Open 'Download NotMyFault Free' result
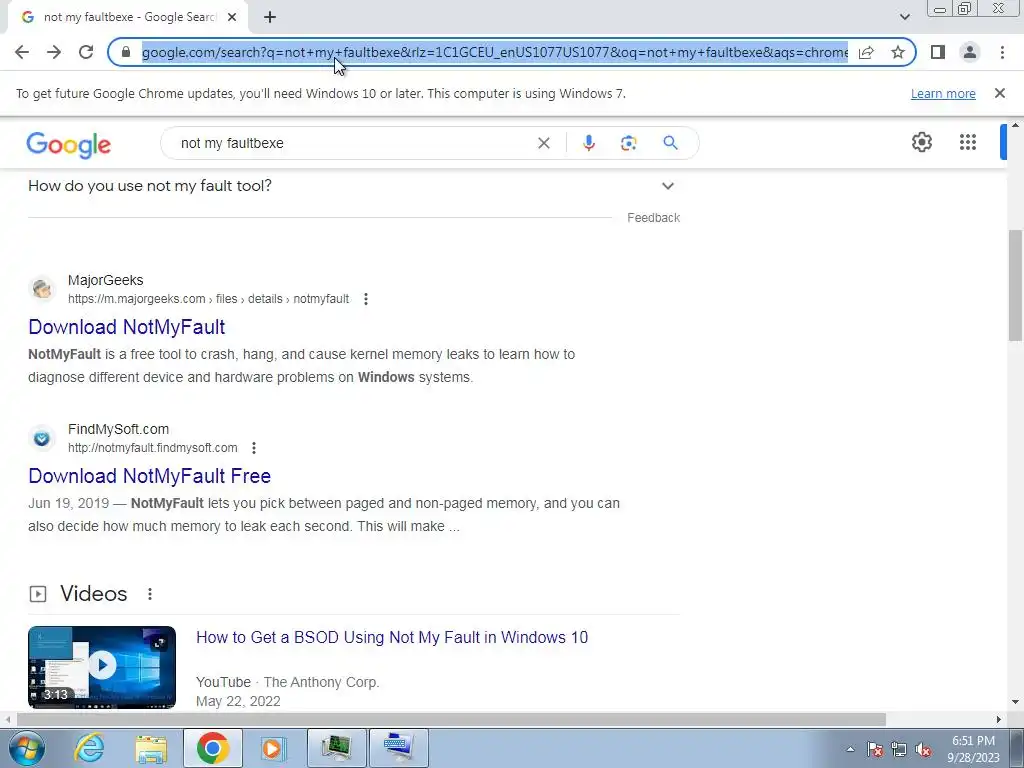The image size is (1024, 768). [150, 475]
